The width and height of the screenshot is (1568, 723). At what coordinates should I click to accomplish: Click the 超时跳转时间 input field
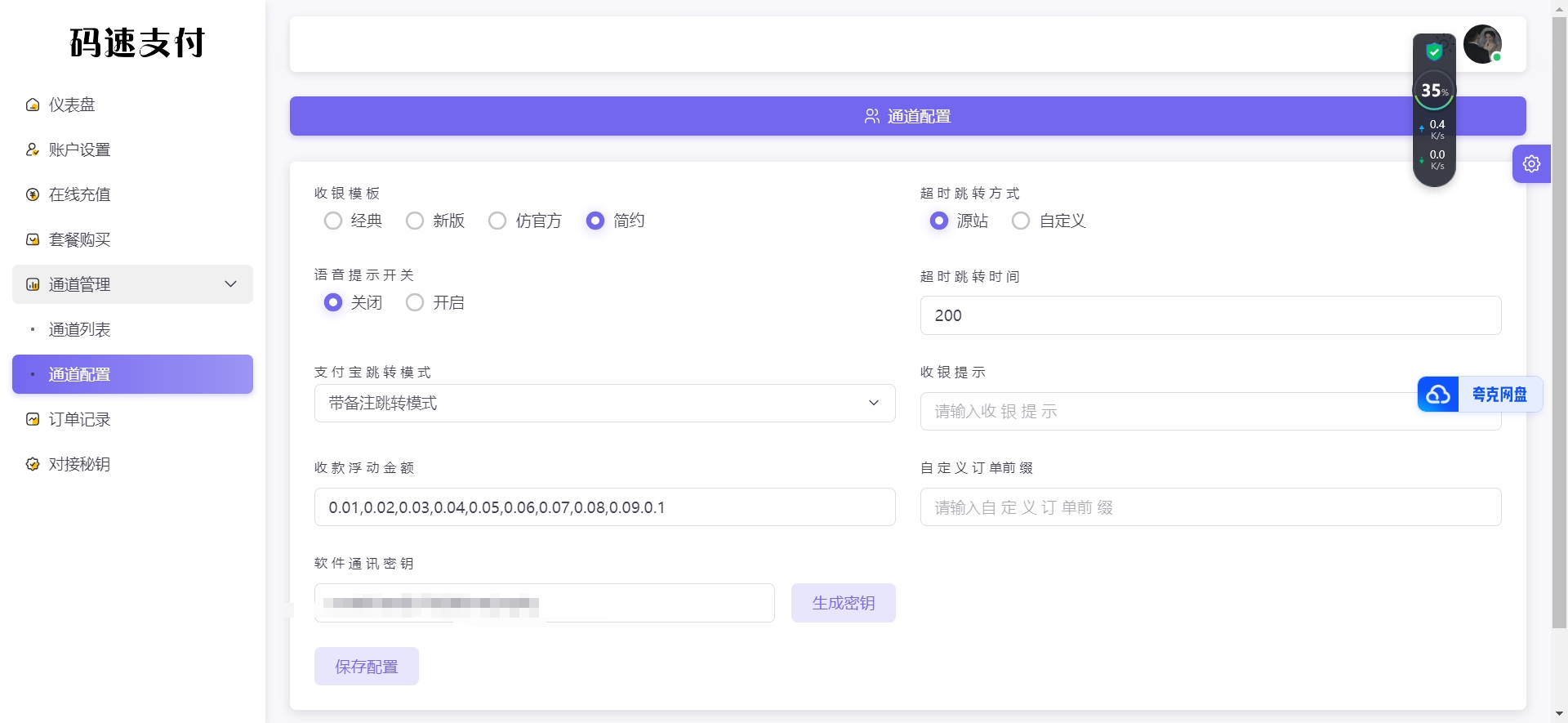point(1209,315)
